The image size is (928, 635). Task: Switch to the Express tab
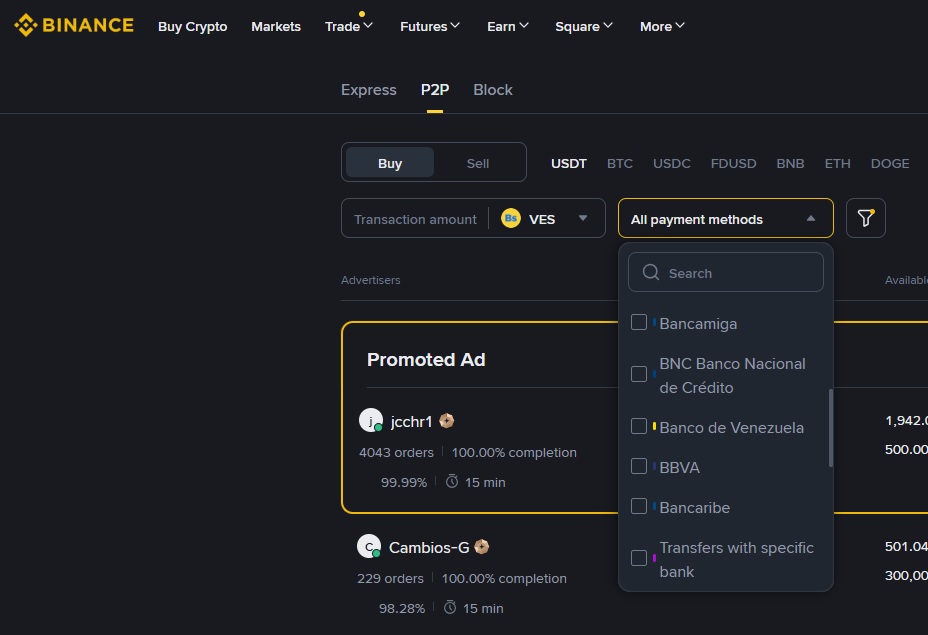click(368, 90)
